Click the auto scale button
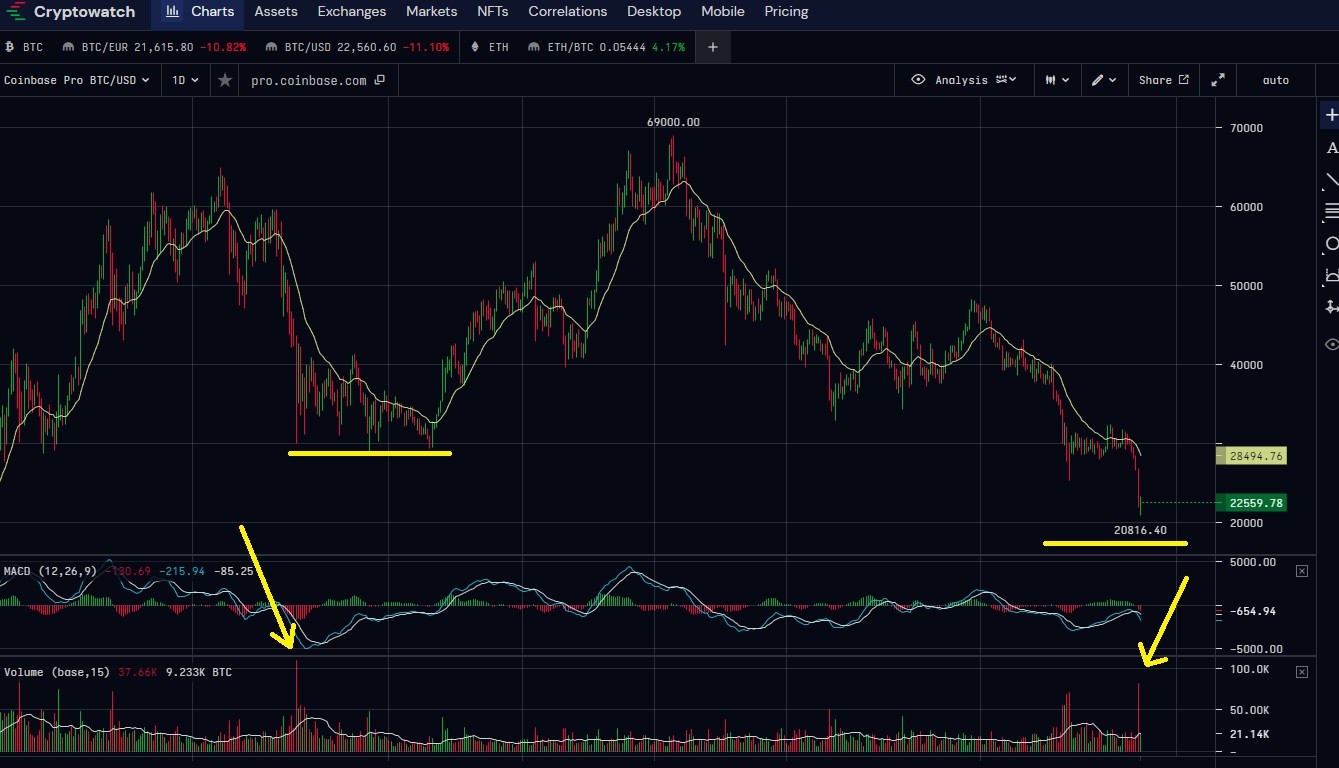 pyautogui.click(x=1276, y=80)
